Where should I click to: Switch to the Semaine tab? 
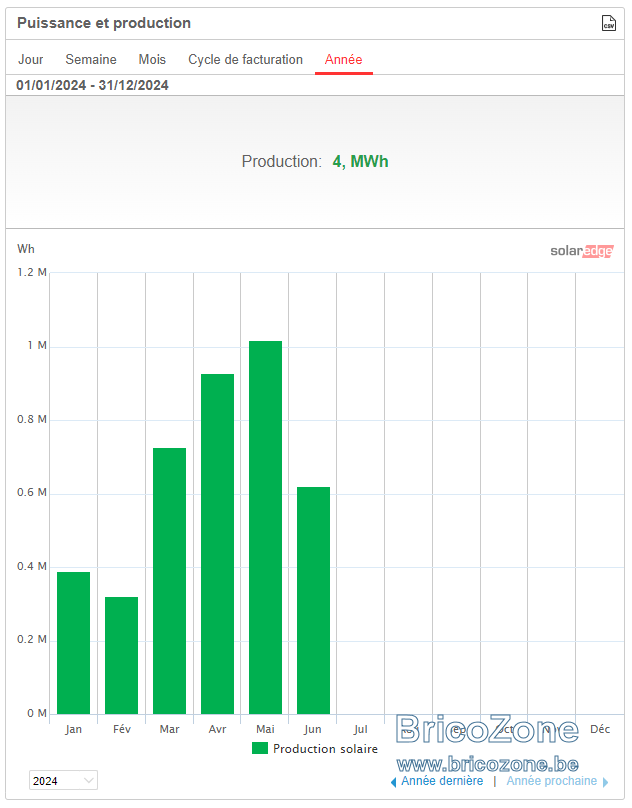(x=91, y=60)
